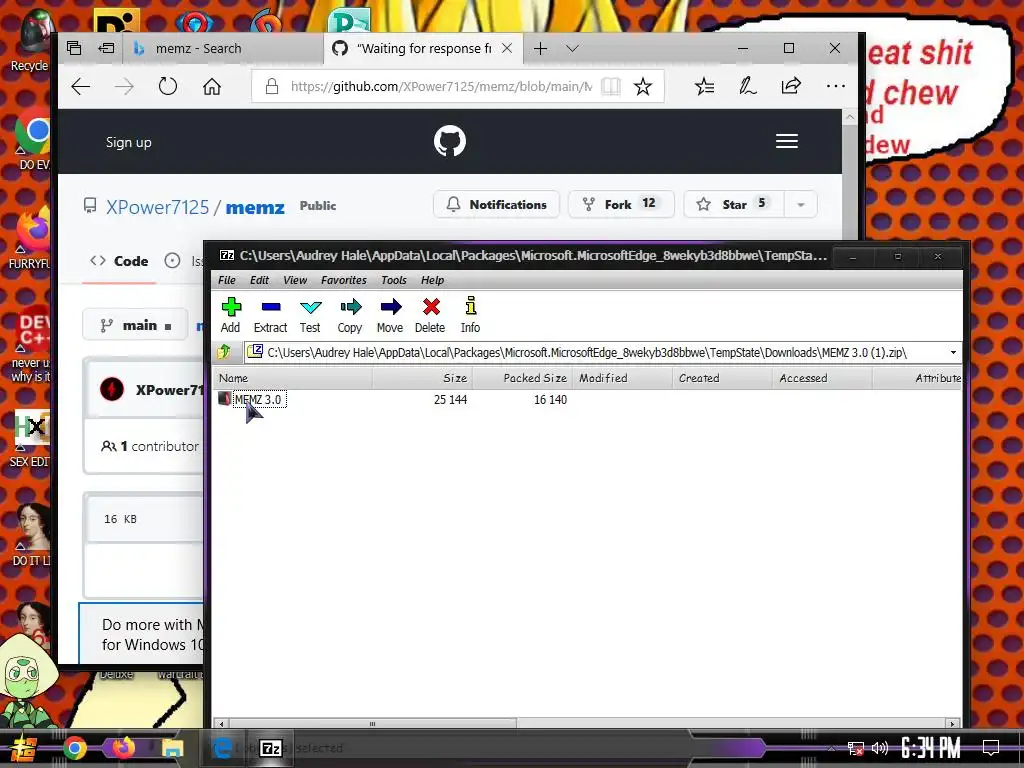Viewport: 1024px width, 768px height.
Task: Click the network icon in system tray
Action: point(856,748)
